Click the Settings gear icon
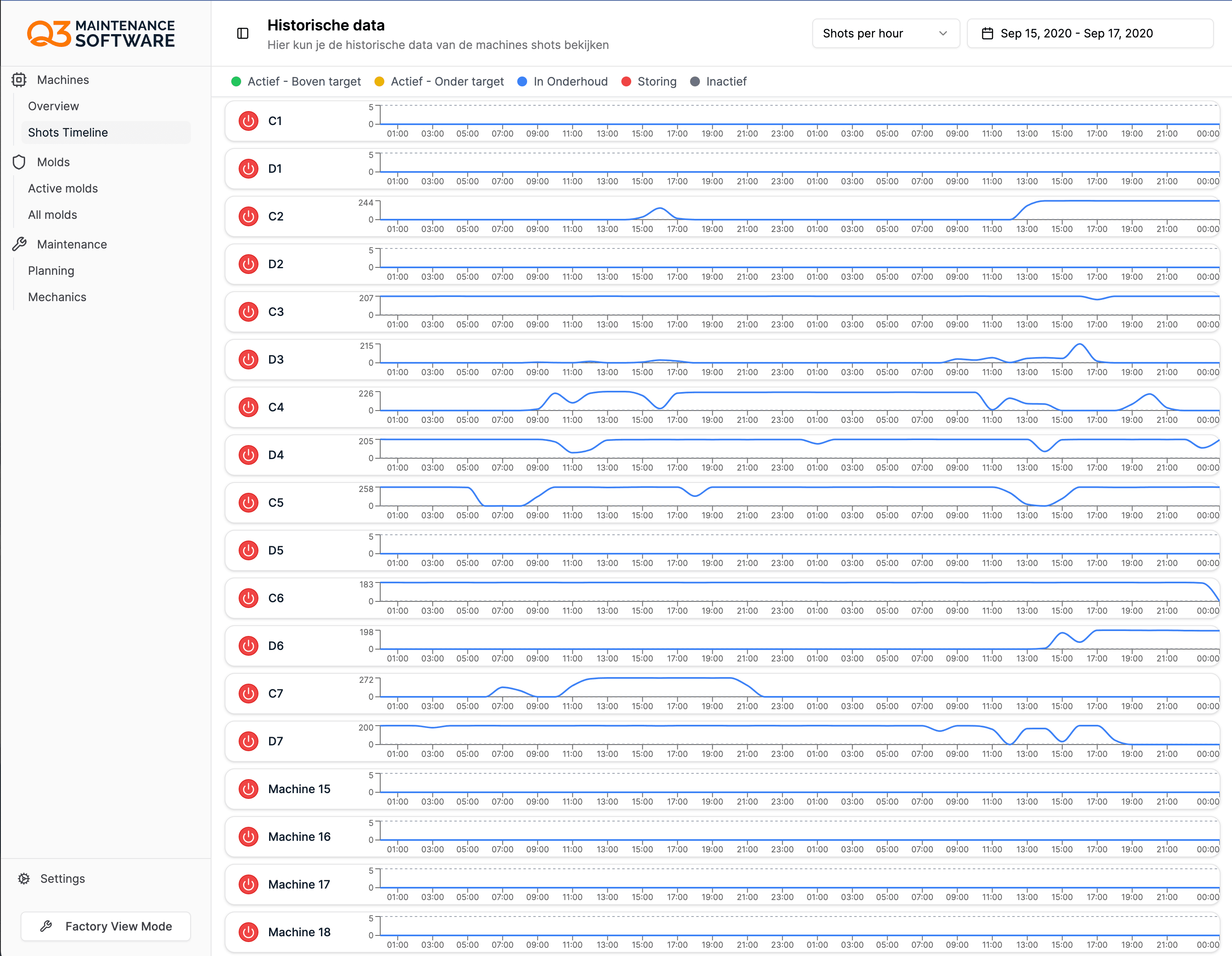 point(24,879)
